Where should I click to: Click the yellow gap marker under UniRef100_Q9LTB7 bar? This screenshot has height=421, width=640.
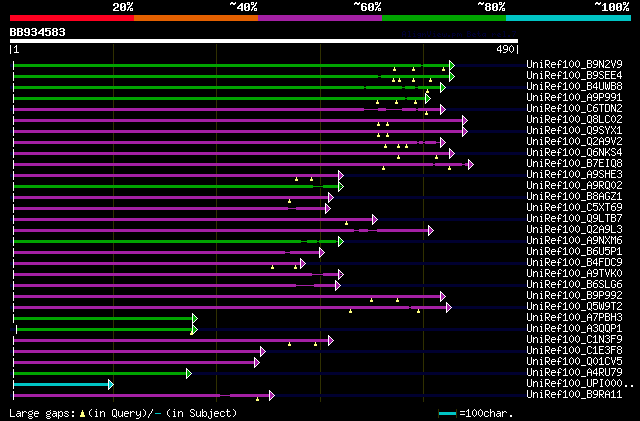point(347,223)
